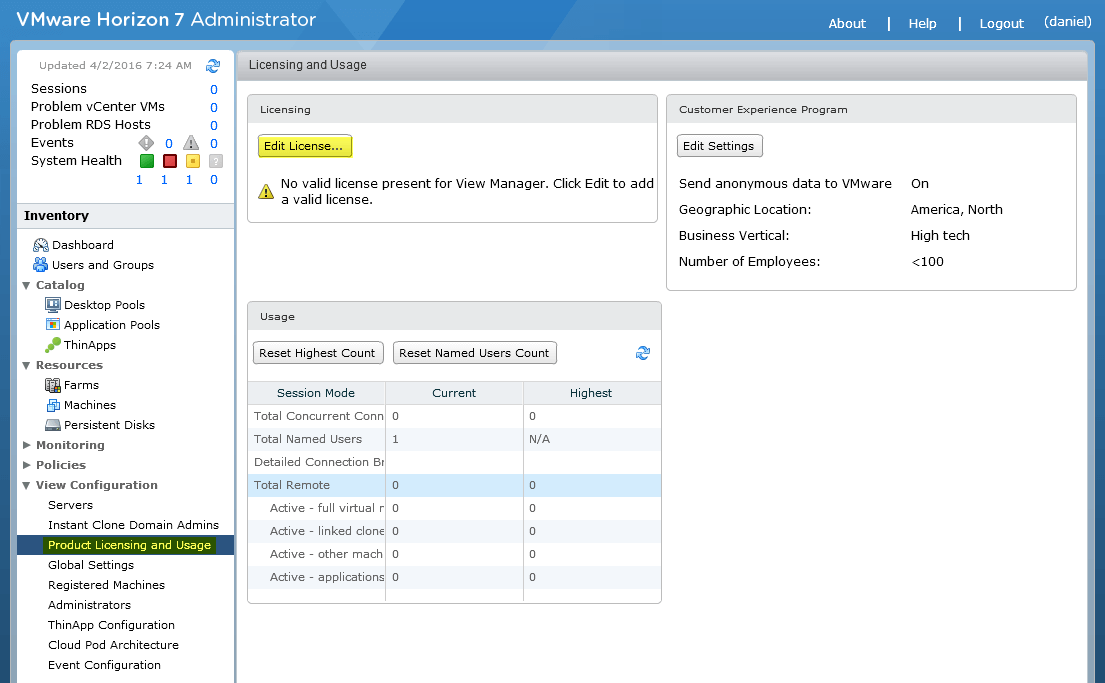Screen dimensions: 1105x683
Task: Open Instant Clone Domain Admins
Action: click(x=133, y=525)
